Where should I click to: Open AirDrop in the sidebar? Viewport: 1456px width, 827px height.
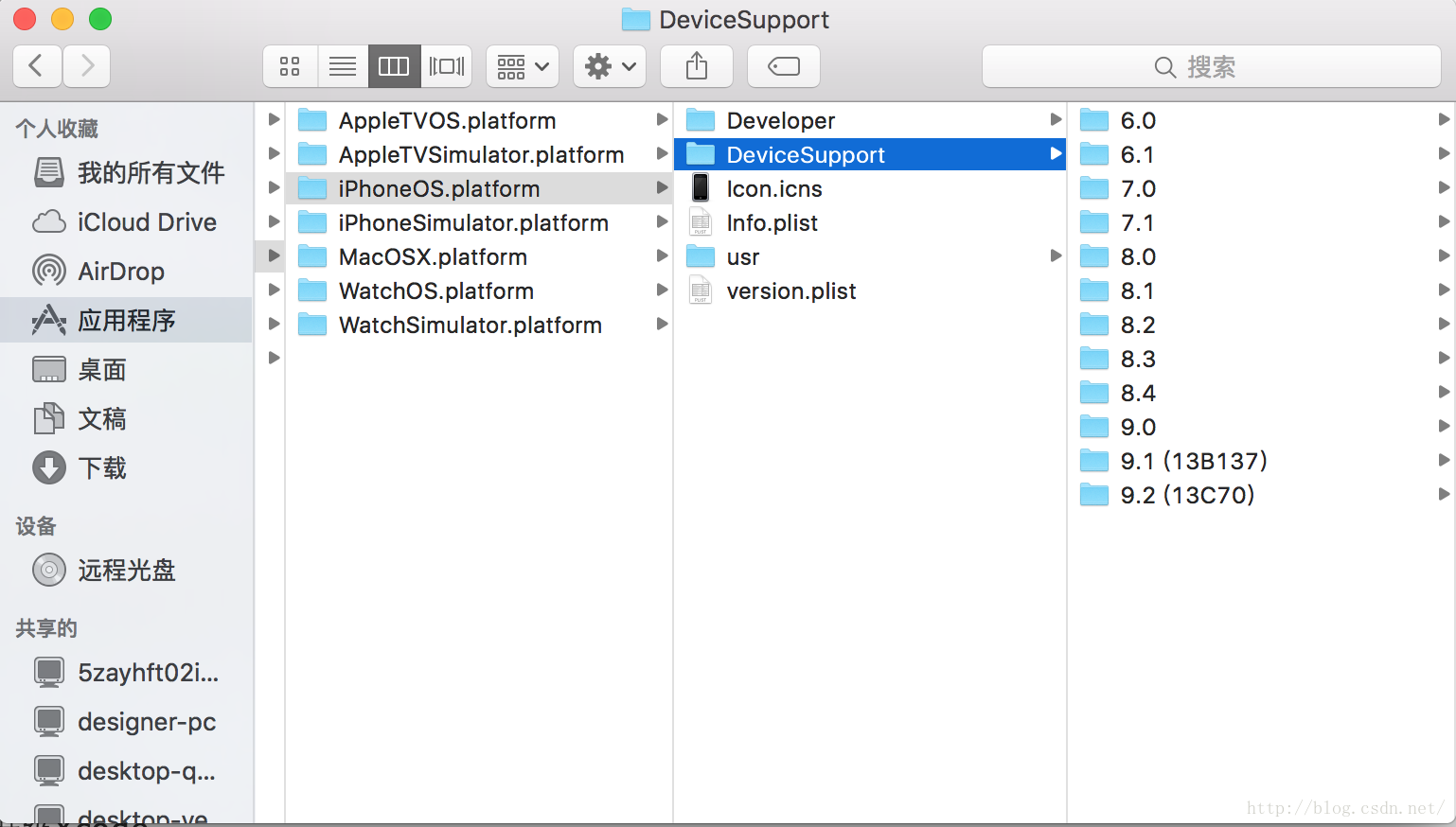tap(128, 271)
